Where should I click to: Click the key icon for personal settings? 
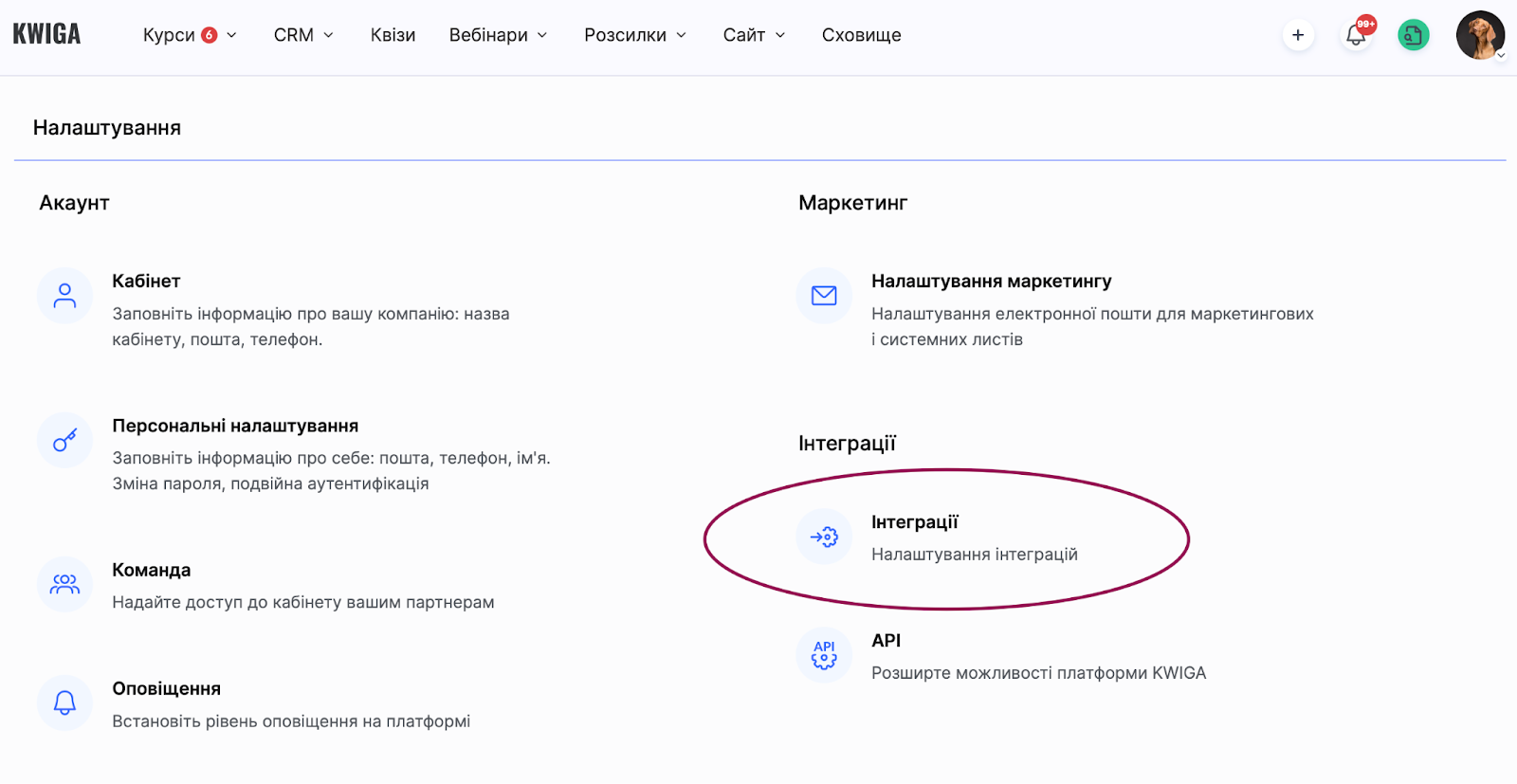(x=64, y=440)
